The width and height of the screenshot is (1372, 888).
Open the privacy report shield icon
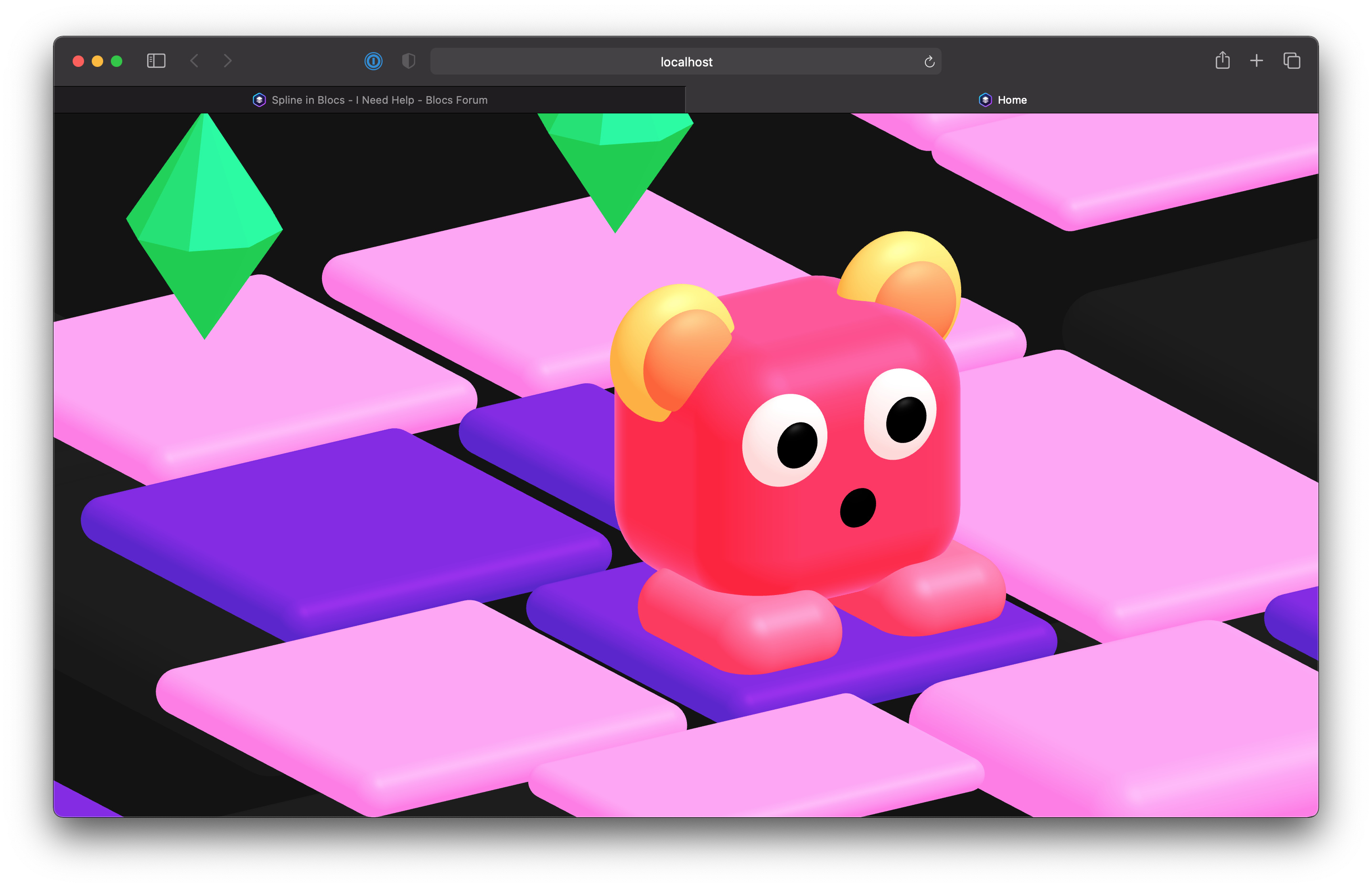coord(408,61)
